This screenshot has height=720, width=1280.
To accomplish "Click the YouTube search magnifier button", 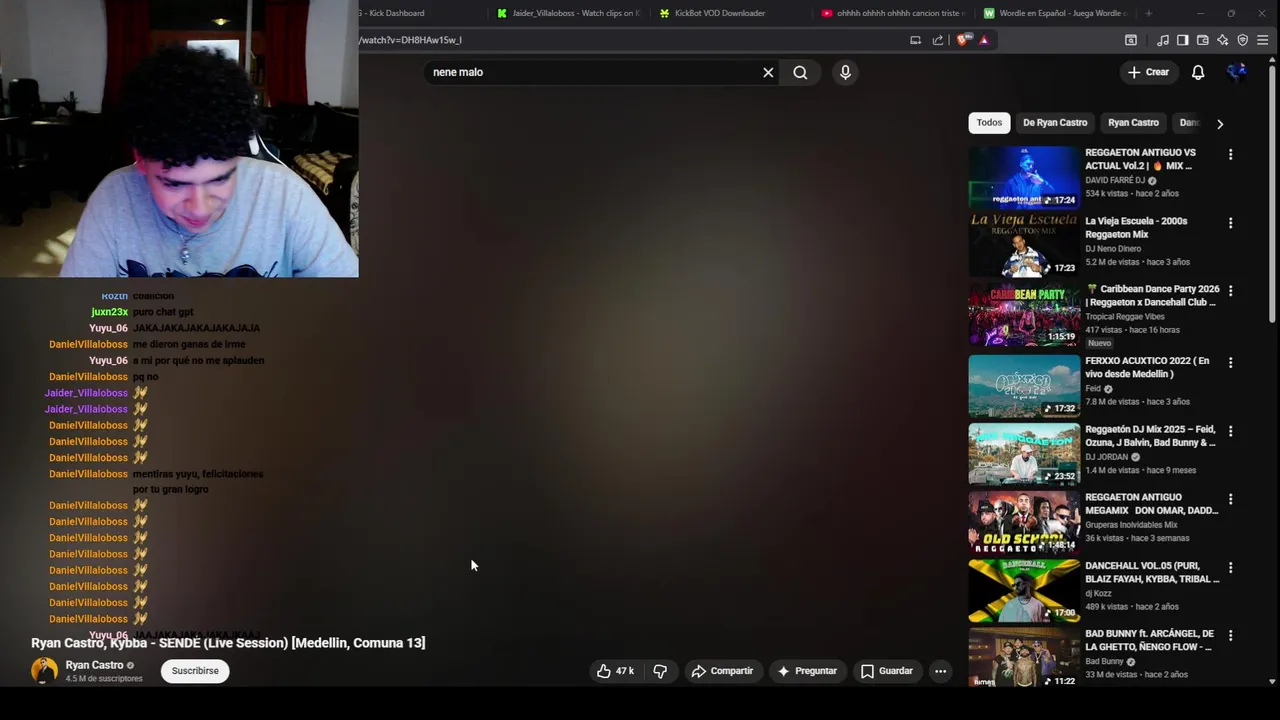I will [800, 72].
